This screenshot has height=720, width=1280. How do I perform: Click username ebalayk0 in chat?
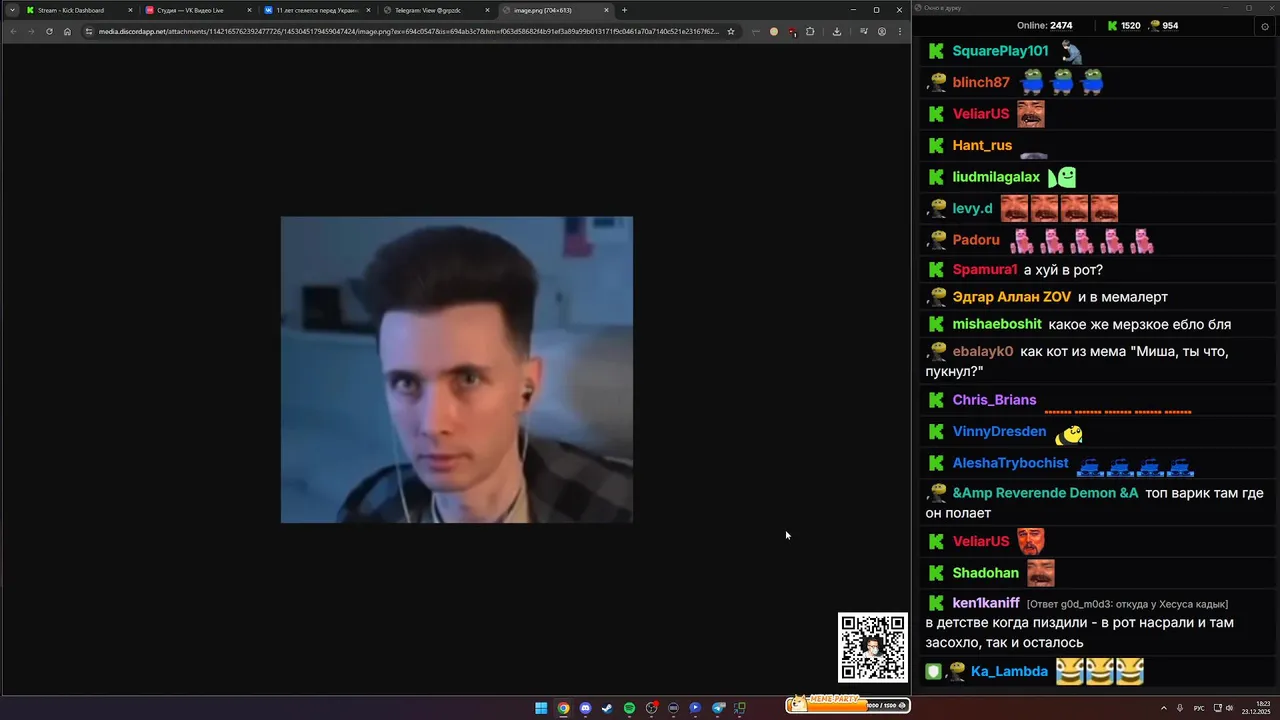click(983, 351)
